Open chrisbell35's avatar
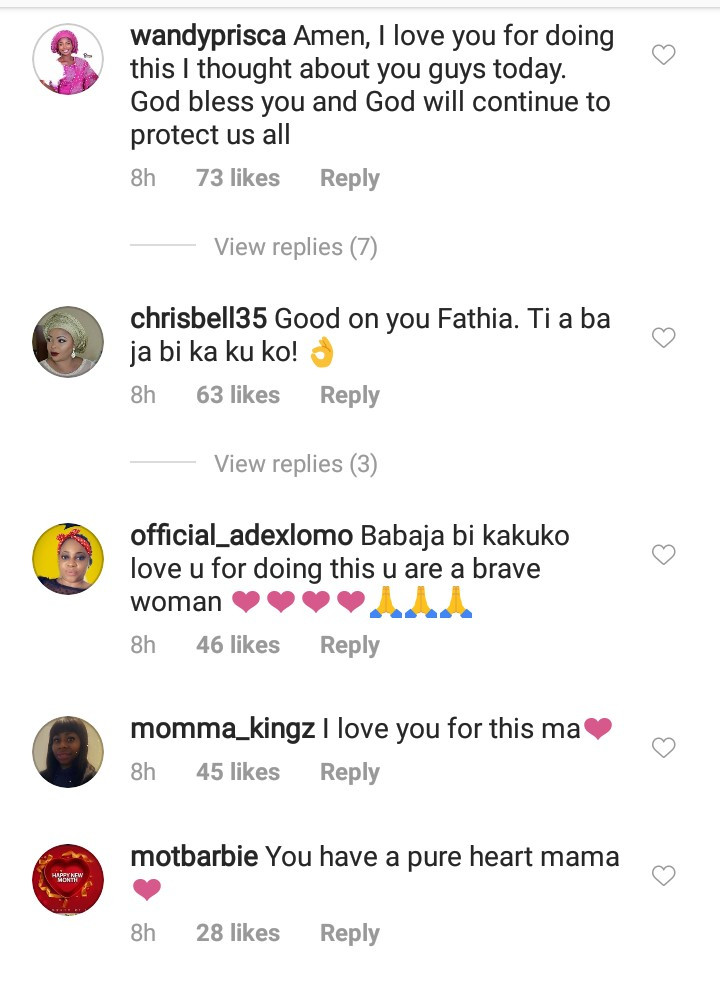The width and height of the screenshot is (720, 984). click(x=68, y=342)
